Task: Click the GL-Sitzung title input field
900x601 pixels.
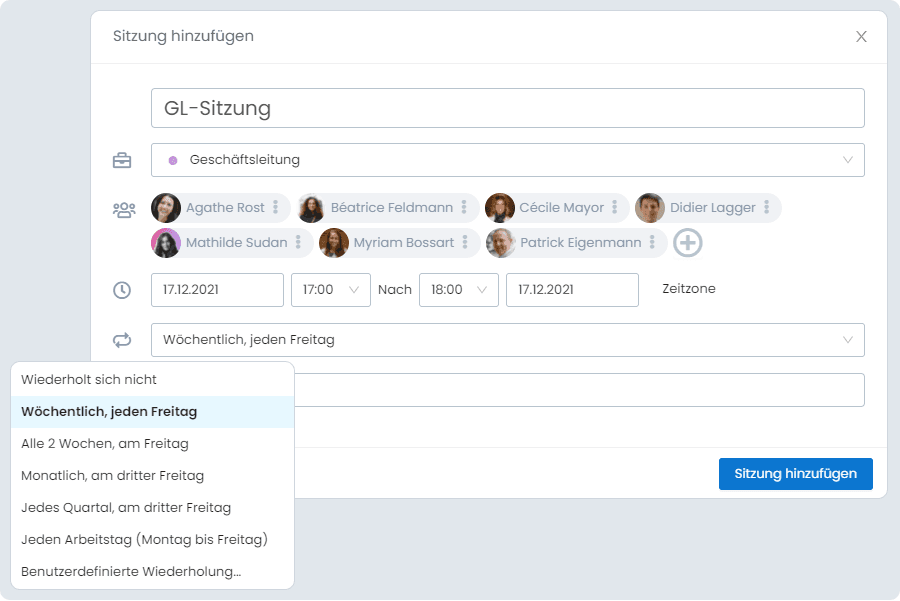Action: click(x=507, y=108)
